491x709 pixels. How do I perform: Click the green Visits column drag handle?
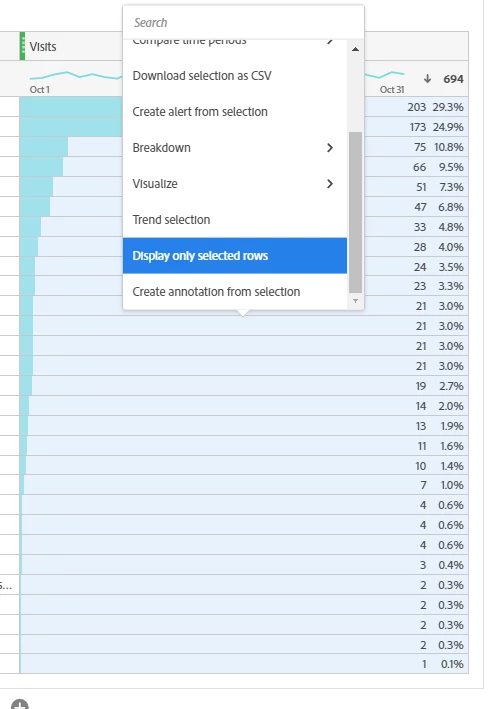pos(22,46)
